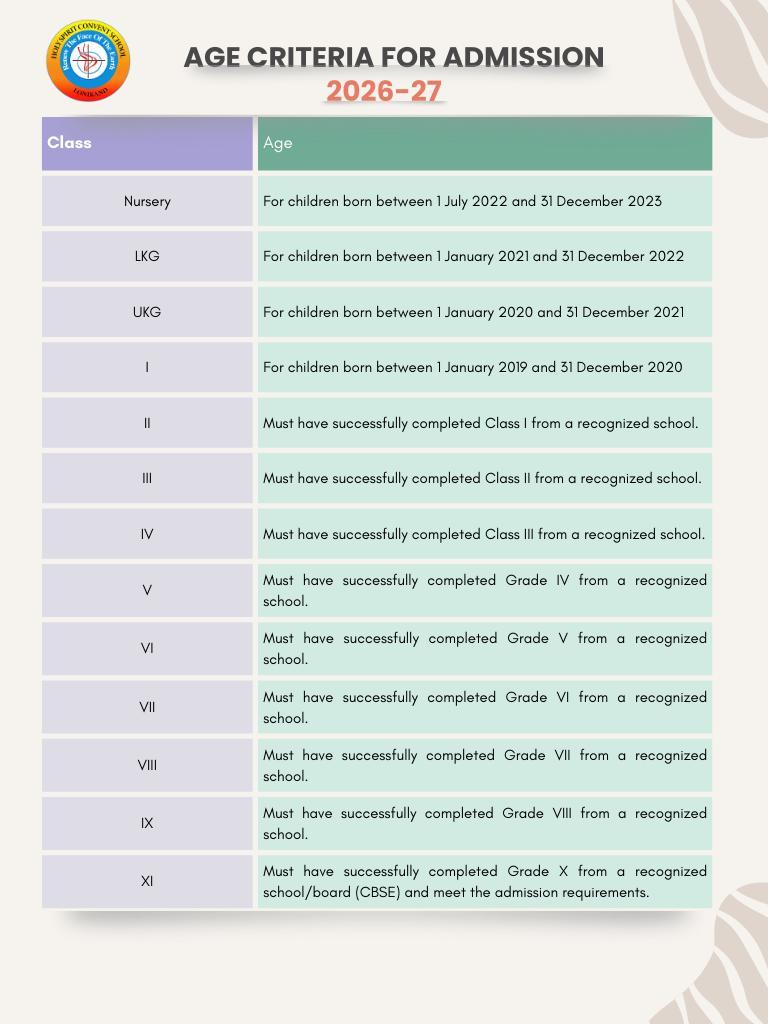Click the LKG birth date range text
This screenshot has width=768, height=1024.
click(x=473, y=256)
